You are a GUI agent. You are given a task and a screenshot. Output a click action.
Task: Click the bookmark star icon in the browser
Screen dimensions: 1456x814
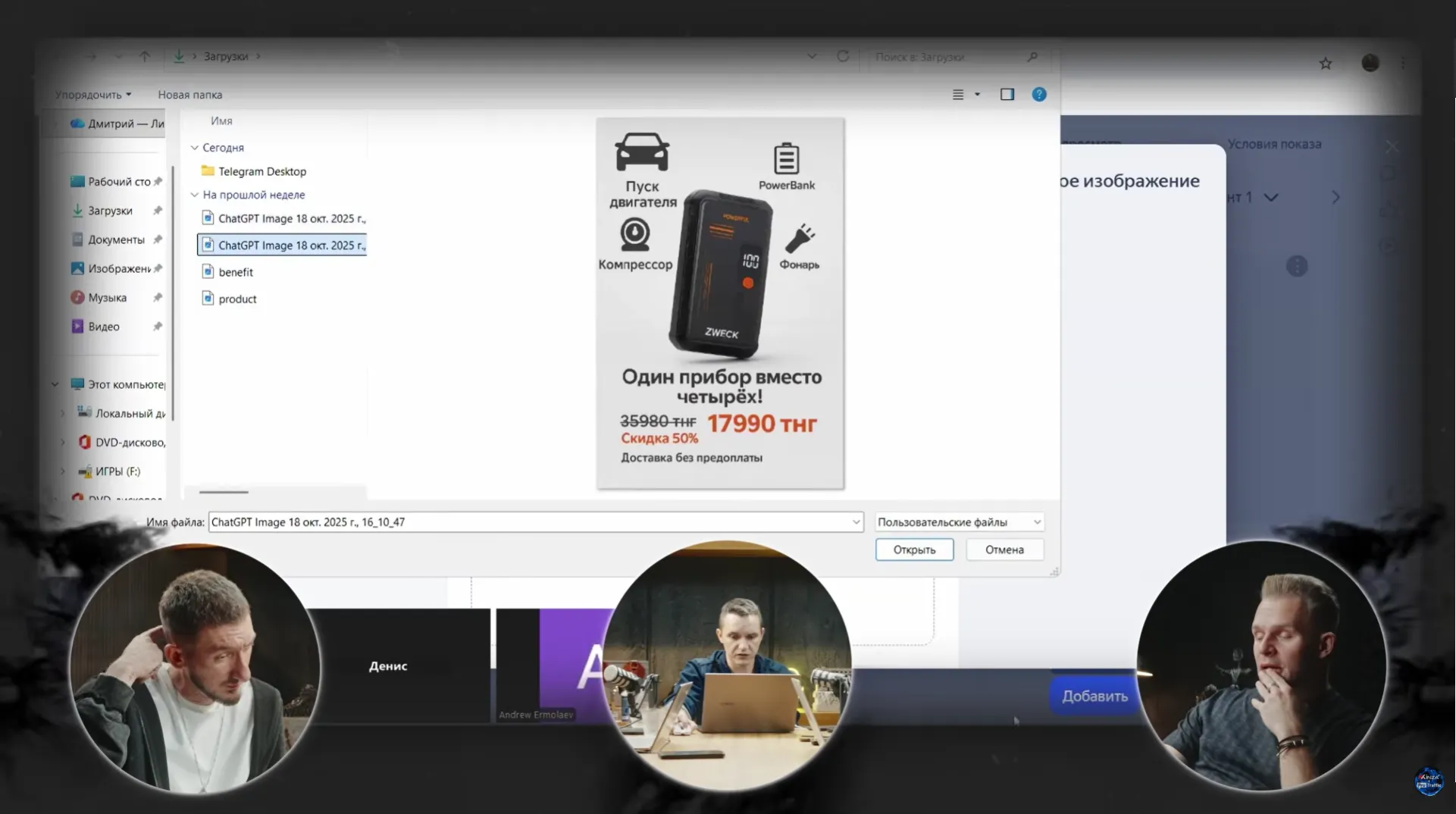pyautogui.click(x=1326, y=64)
